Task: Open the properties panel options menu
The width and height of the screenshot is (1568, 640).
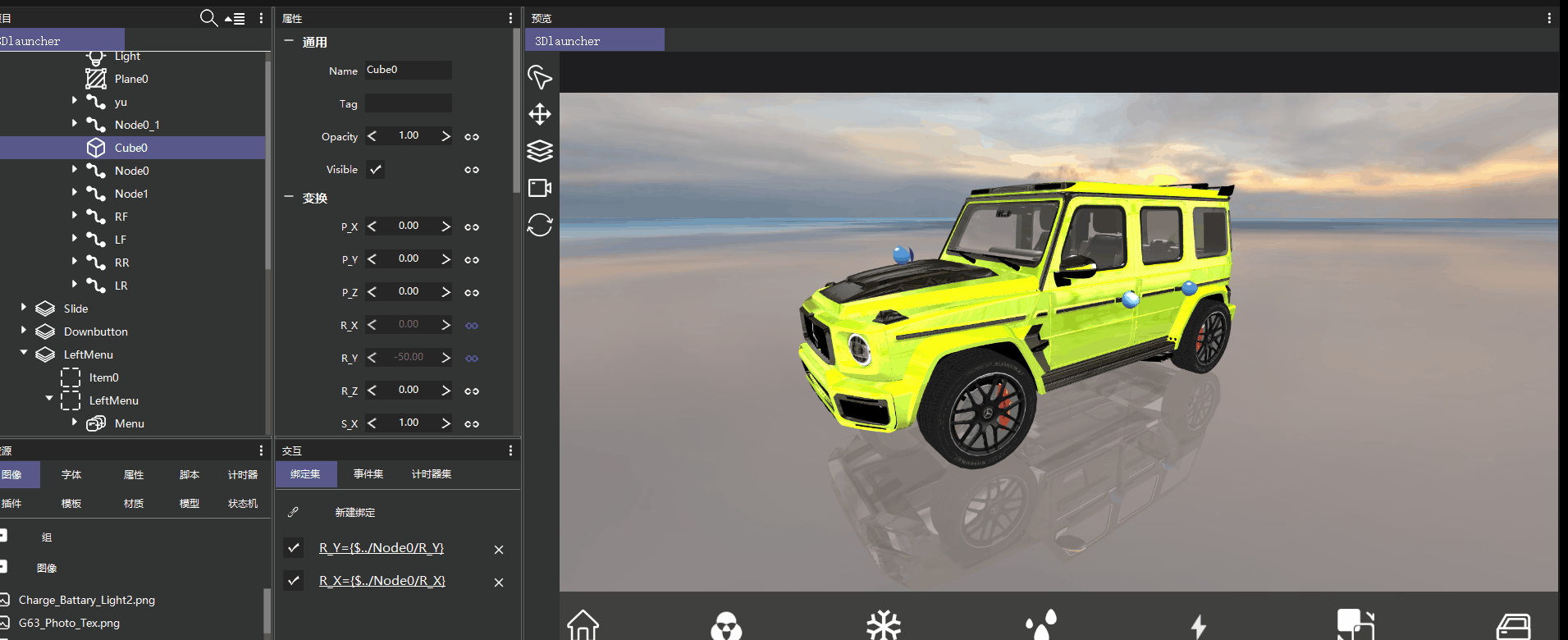Action: pos(510,18)
